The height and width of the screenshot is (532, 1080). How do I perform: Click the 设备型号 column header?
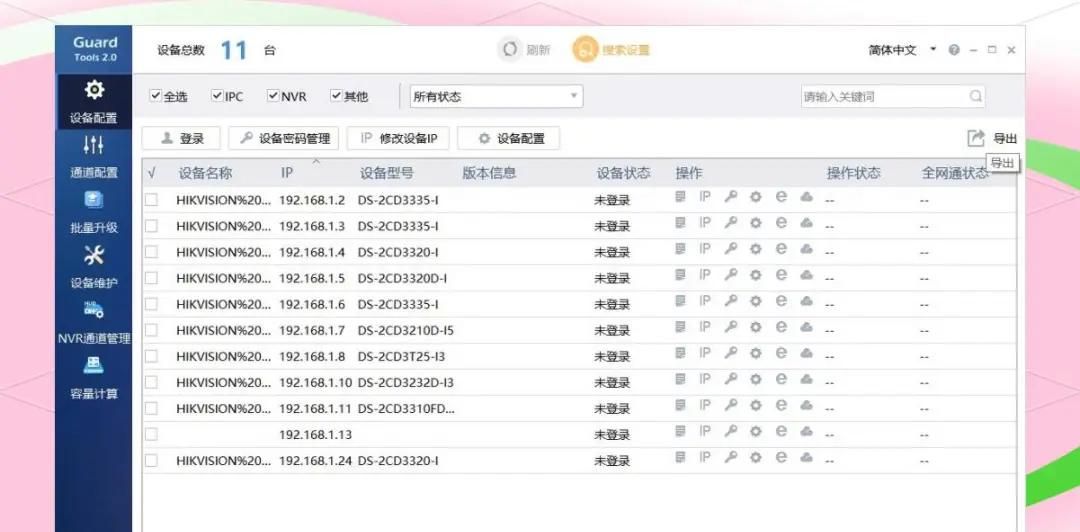coord(386,173)
